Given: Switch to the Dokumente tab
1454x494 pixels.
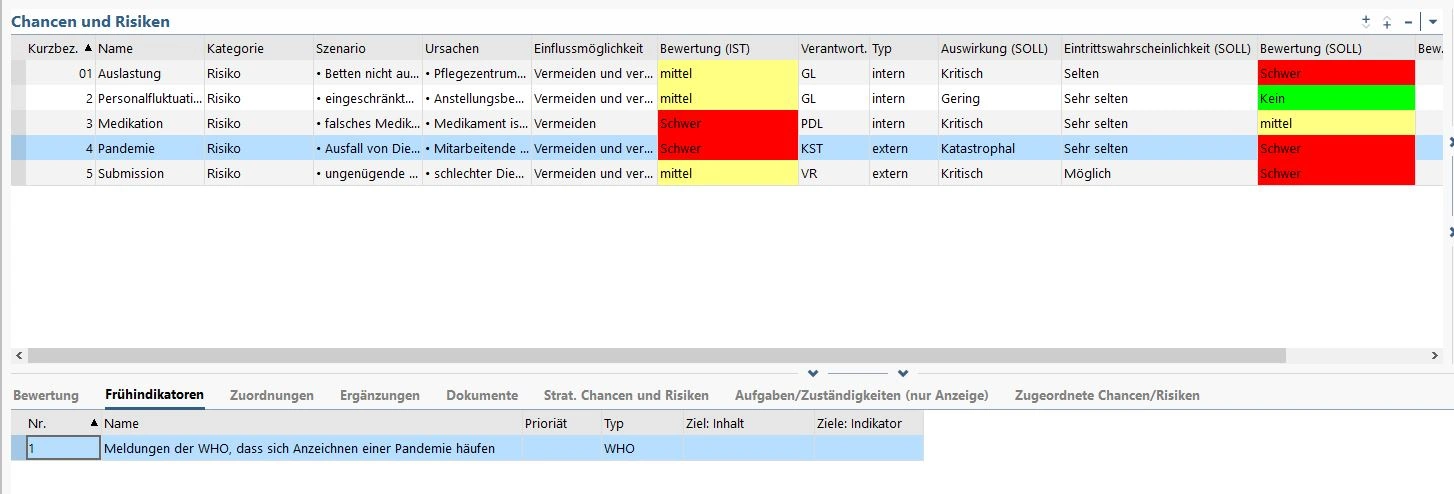Looking at the screenshot, I should (x=482, y=395).
